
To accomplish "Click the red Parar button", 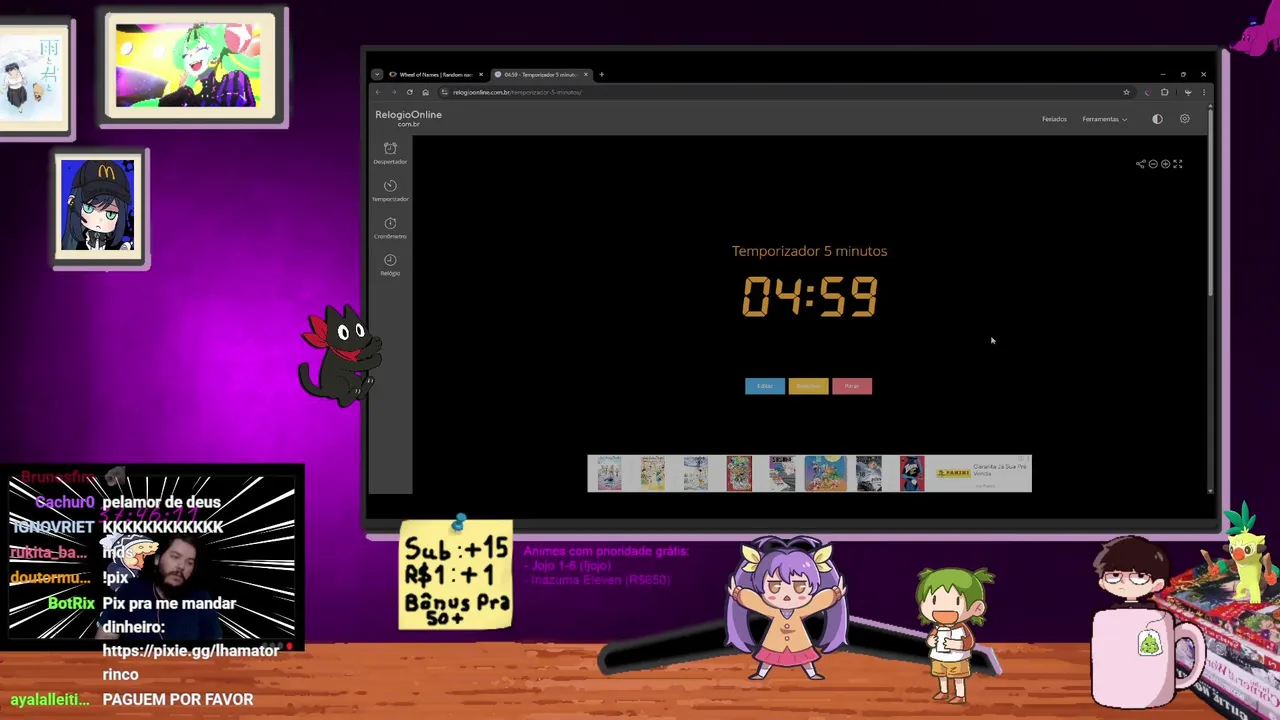I will point(852,386).
